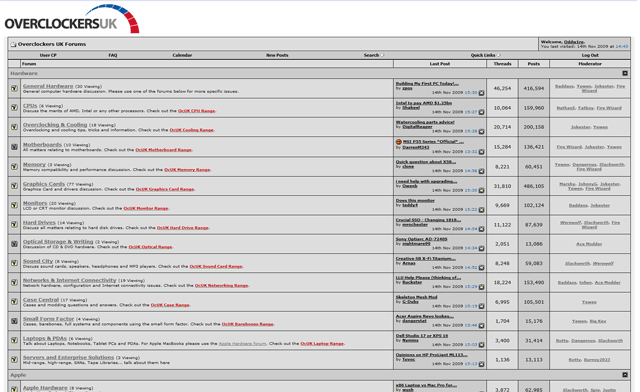This screenshot has width=640, height=392.
Task: Open moderator Yewen's profile in Case Central row
Action: coord(589,302)
